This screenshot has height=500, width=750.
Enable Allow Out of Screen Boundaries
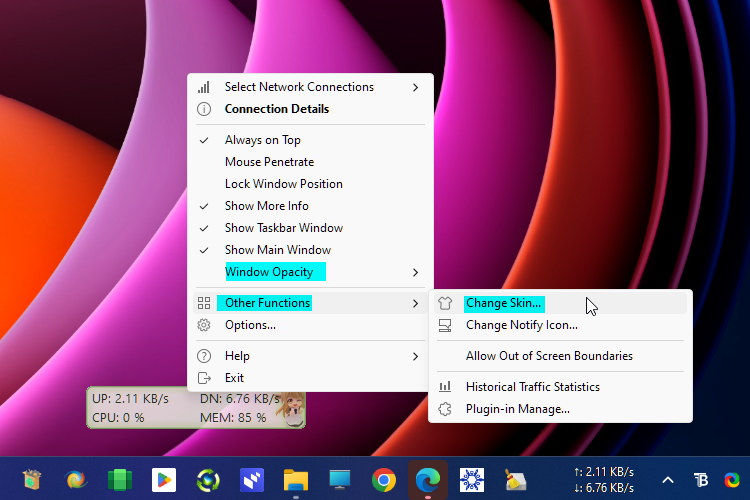coord(560,356)
